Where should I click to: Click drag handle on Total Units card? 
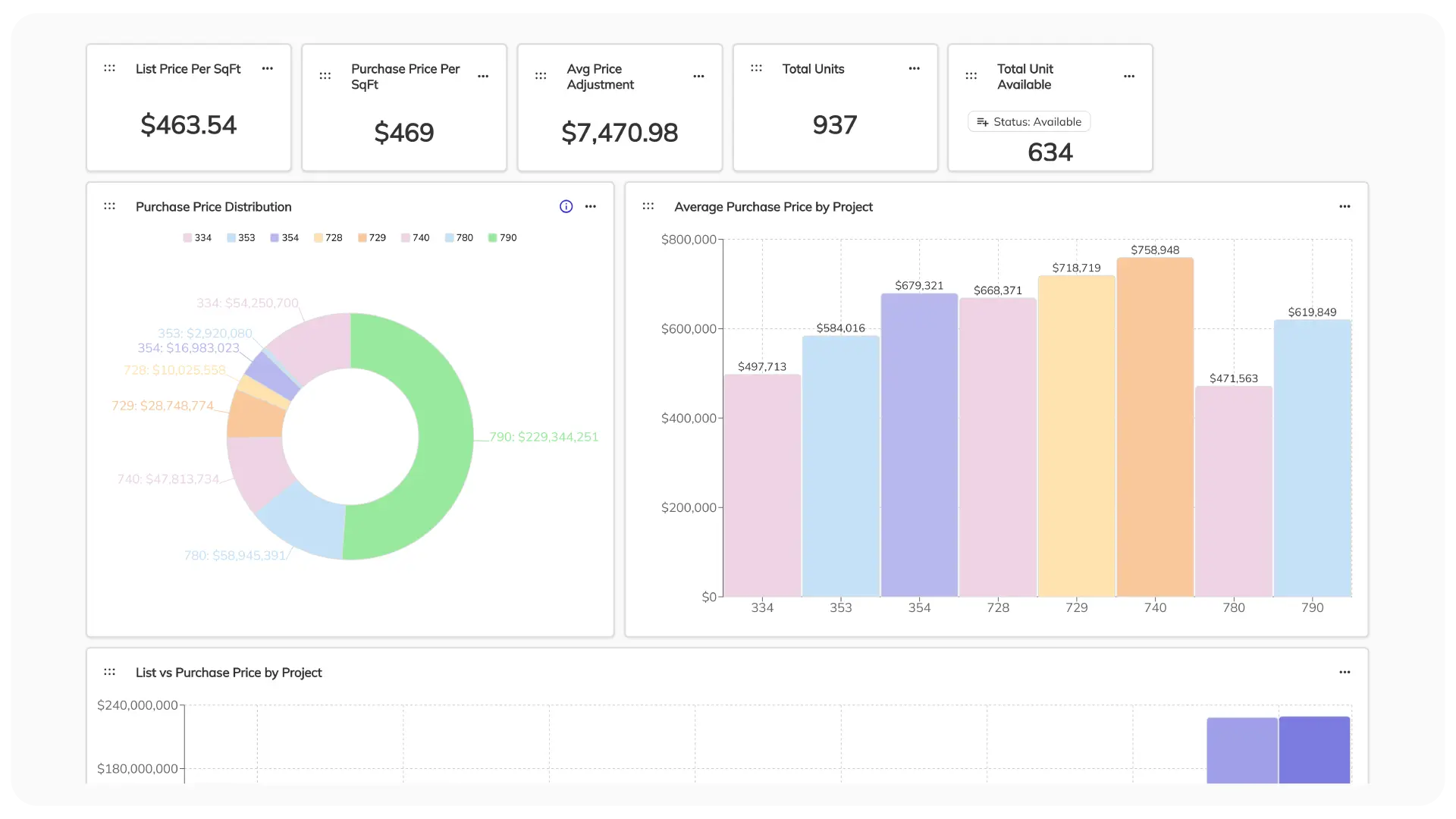[x=756, y=68]
